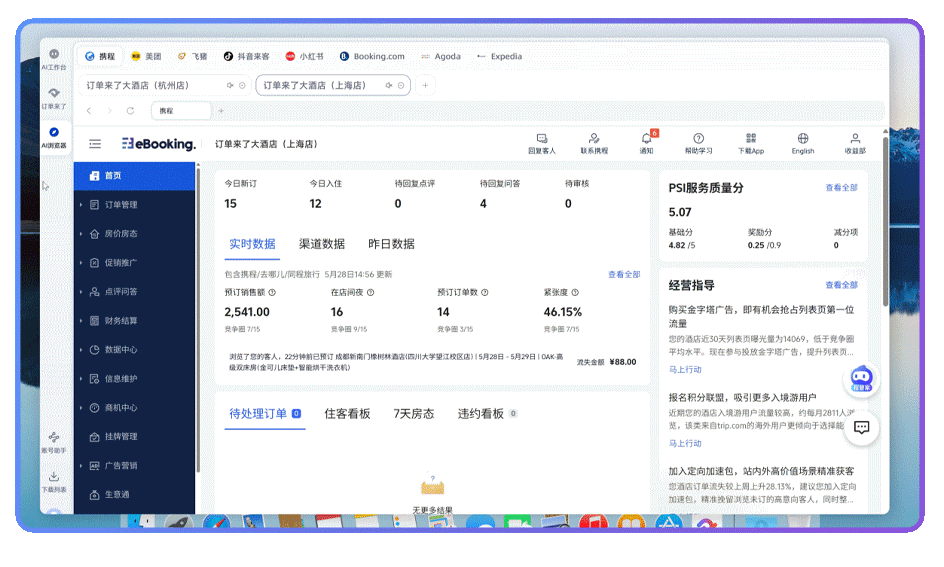Image resolution: width=944 pixels, height=567 pixels.
Task: Open 联系携程 in the header
Action: coord(594,144)
